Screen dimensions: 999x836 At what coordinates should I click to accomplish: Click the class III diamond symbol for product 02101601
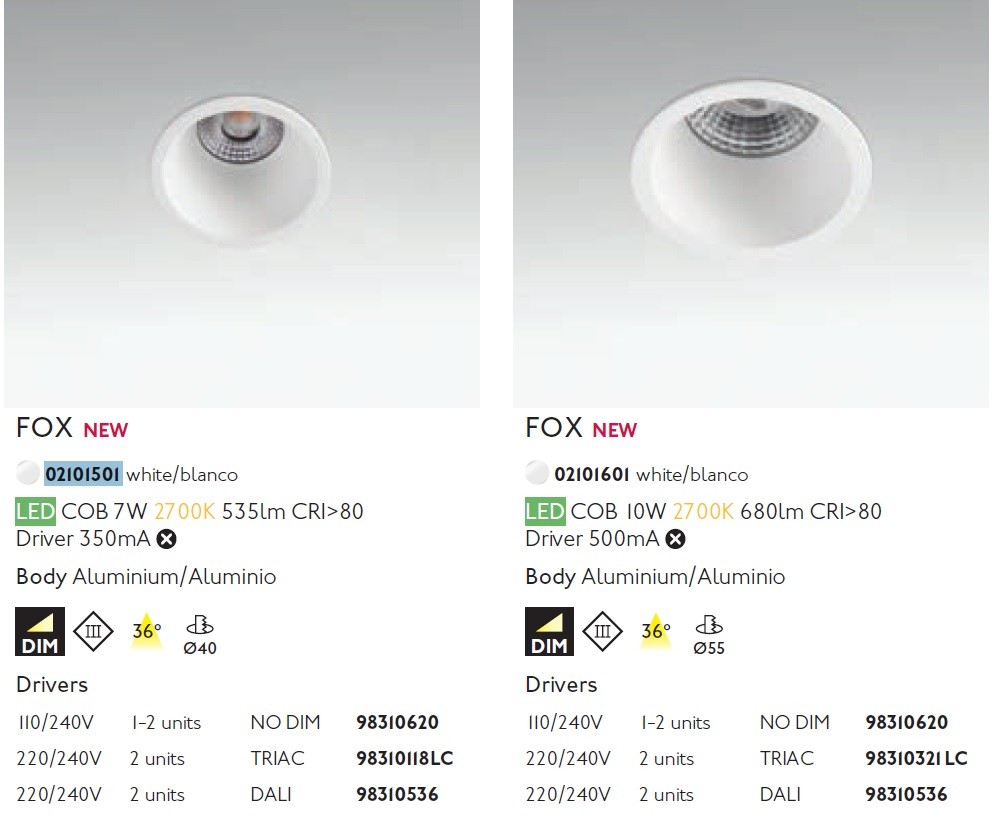tap(602, 631)
